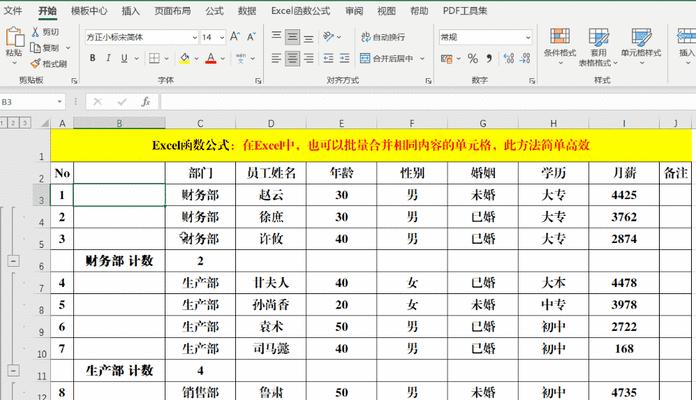The height and width of the screenshot is (400, 696).
Task: Switch to 页面布局 ribbon tab
Action: tap(172, 11)
